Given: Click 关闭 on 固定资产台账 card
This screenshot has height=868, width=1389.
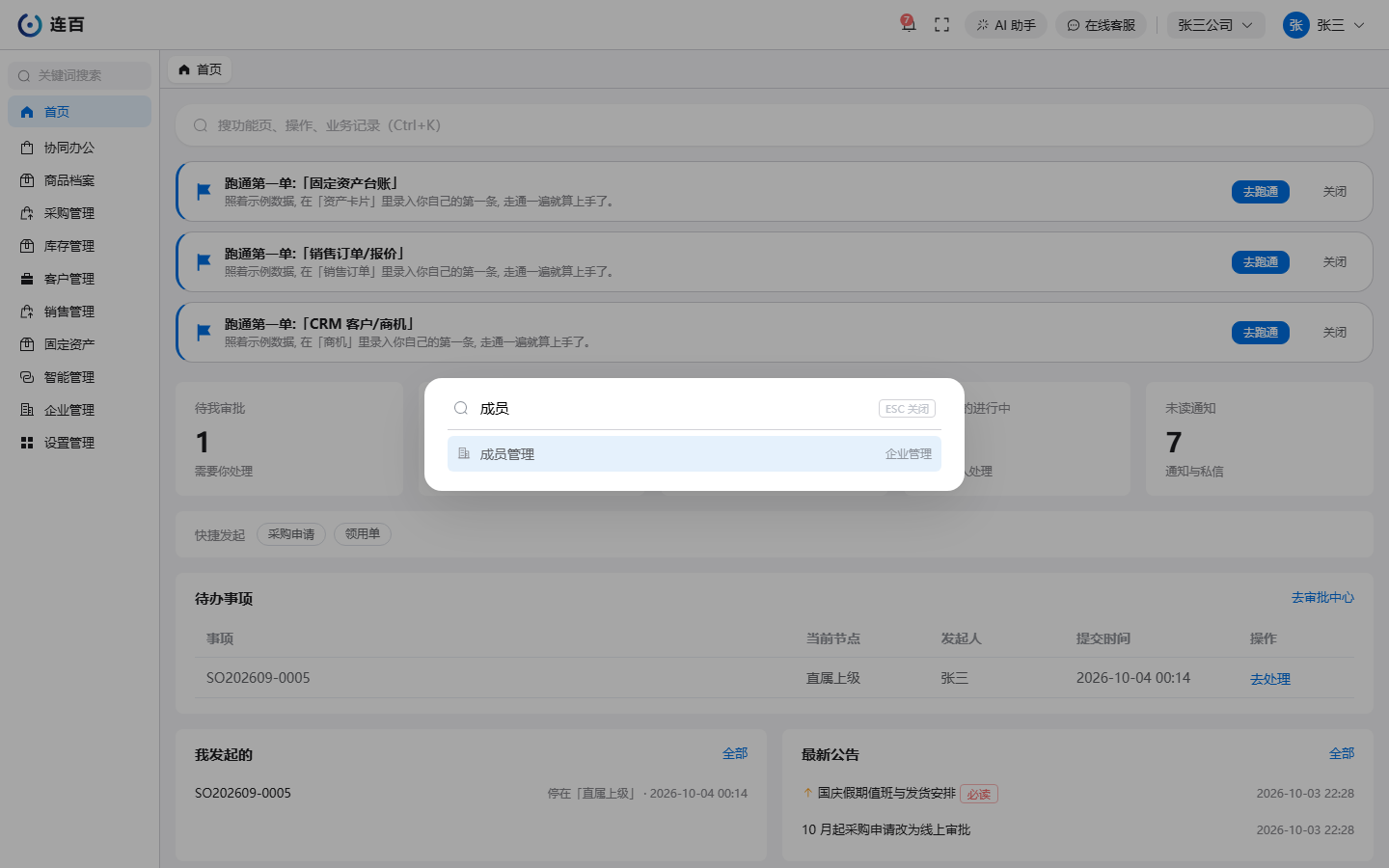Looking at the screenshot, I should tap(1335, 192).
